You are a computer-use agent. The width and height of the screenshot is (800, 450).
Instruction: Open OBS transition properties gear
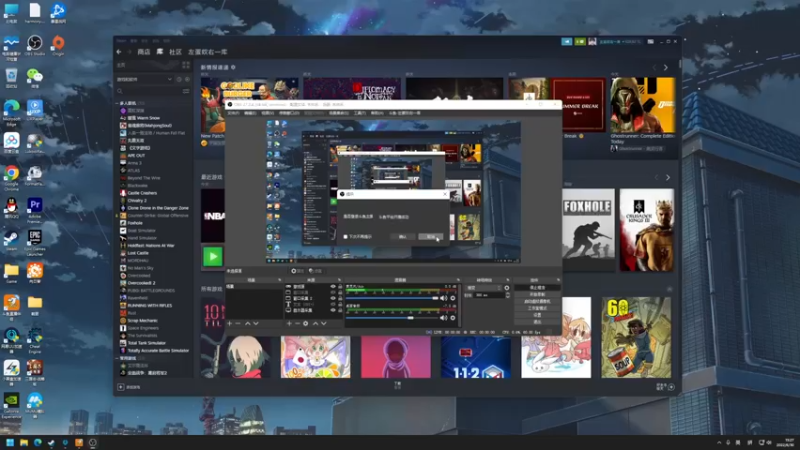click(507, 288)
